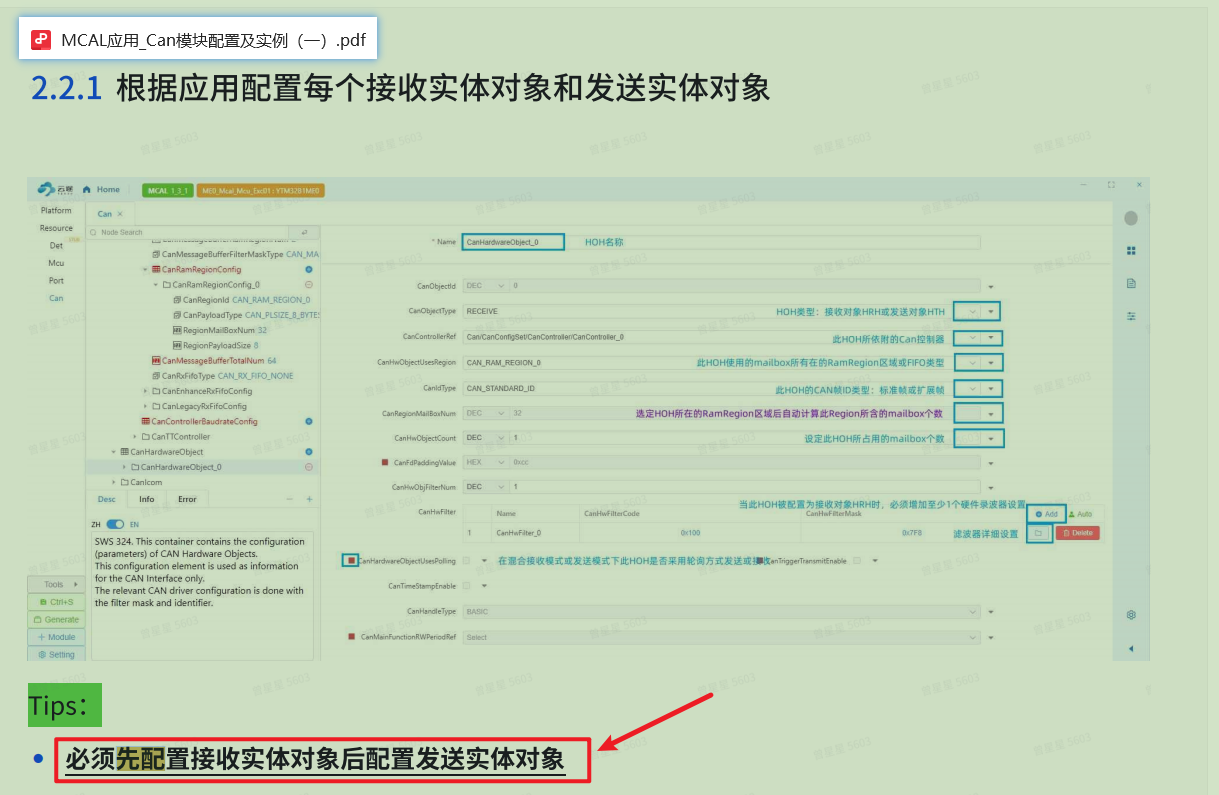Click plus icon in Desc panel header
Screen dimensions: 1219x795
point(309,499)
